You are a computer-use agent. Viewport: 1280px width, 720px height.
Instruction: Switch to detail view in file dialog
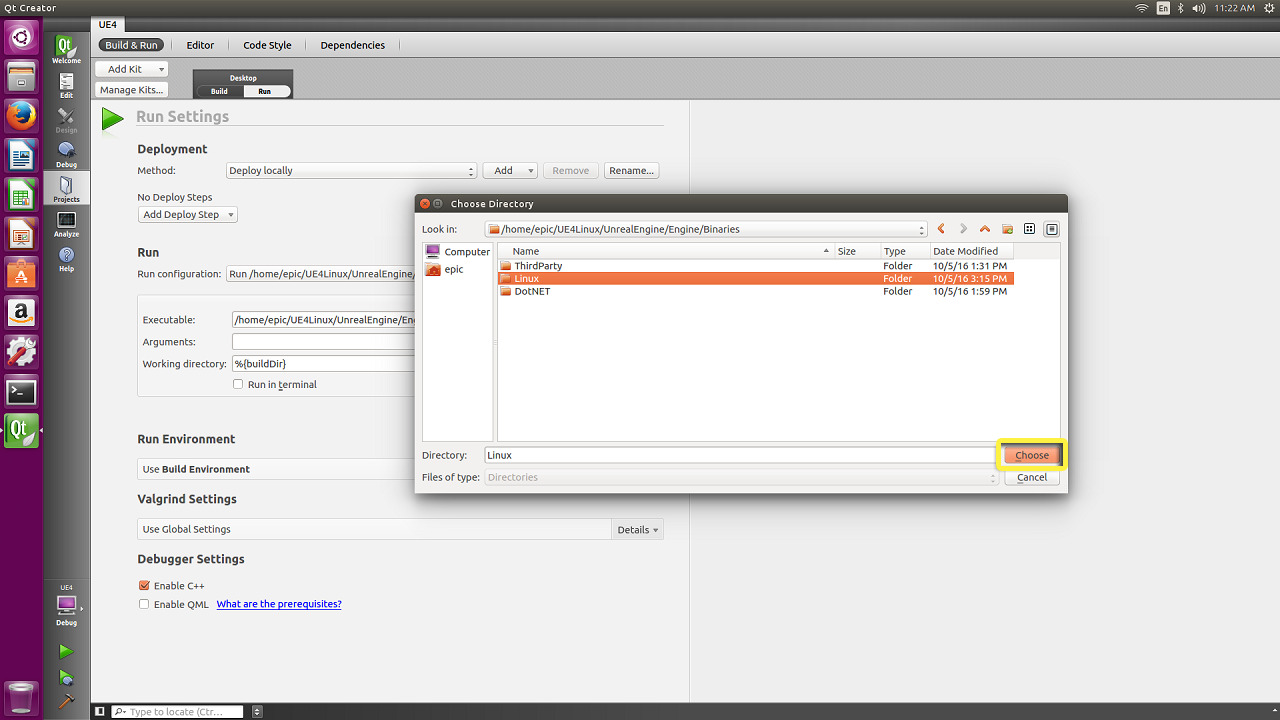pos(1051,229)
